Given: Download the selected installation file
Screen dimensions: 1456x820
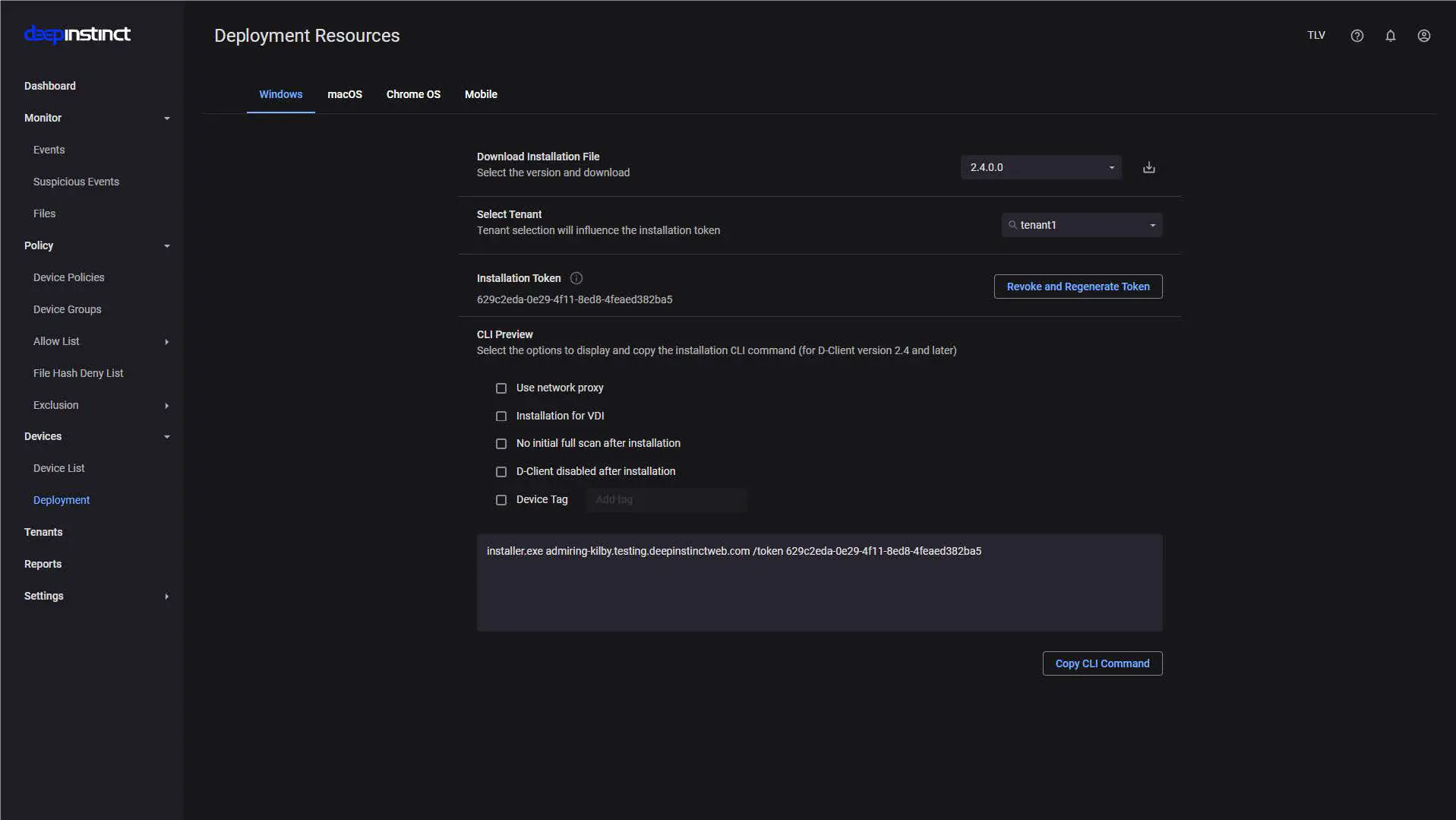Looking at the screenshot, I should coord(1148,167).
